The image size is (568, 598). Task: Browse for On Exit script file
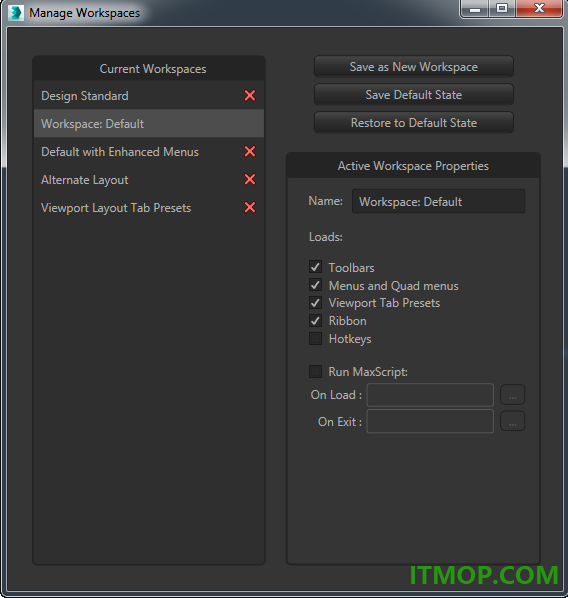point(513,421)
